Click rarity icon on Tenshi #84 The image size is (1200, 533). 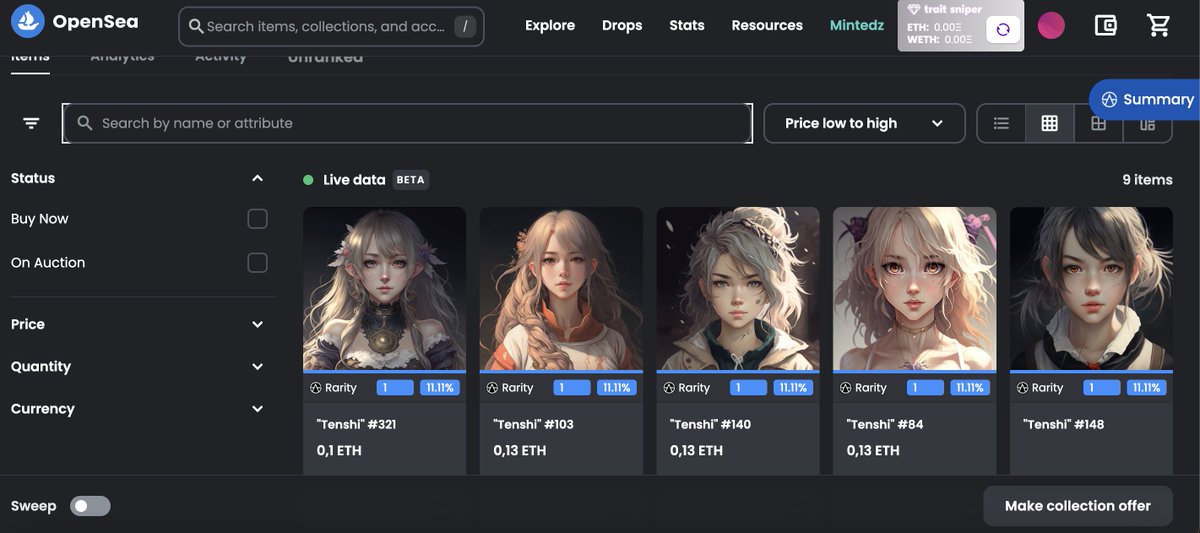[x=846, y=388]
